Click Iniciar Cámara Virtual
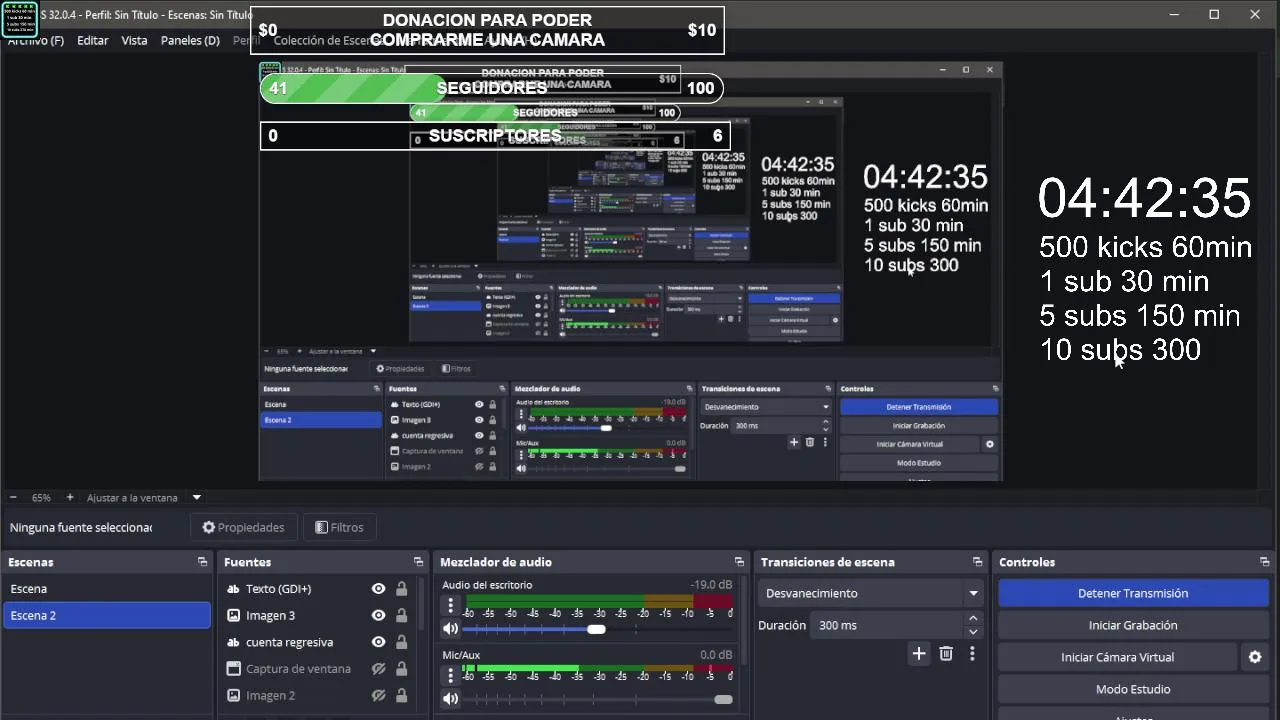The image size is (1280, 720). pos(1117,657)
